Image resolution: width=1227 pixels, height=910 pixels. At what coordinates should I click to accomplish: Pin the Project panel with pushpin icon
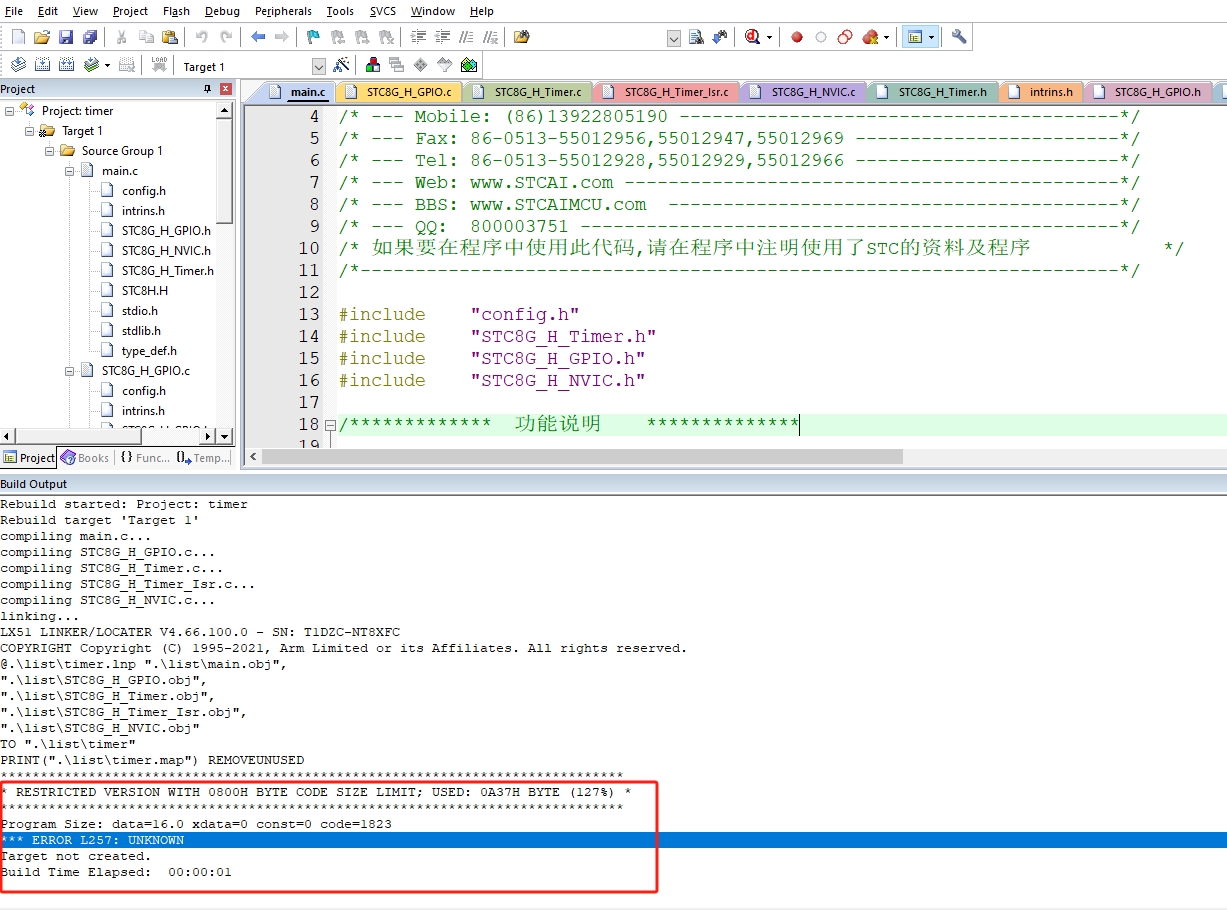pyautogui.click(x=208, y=89)
